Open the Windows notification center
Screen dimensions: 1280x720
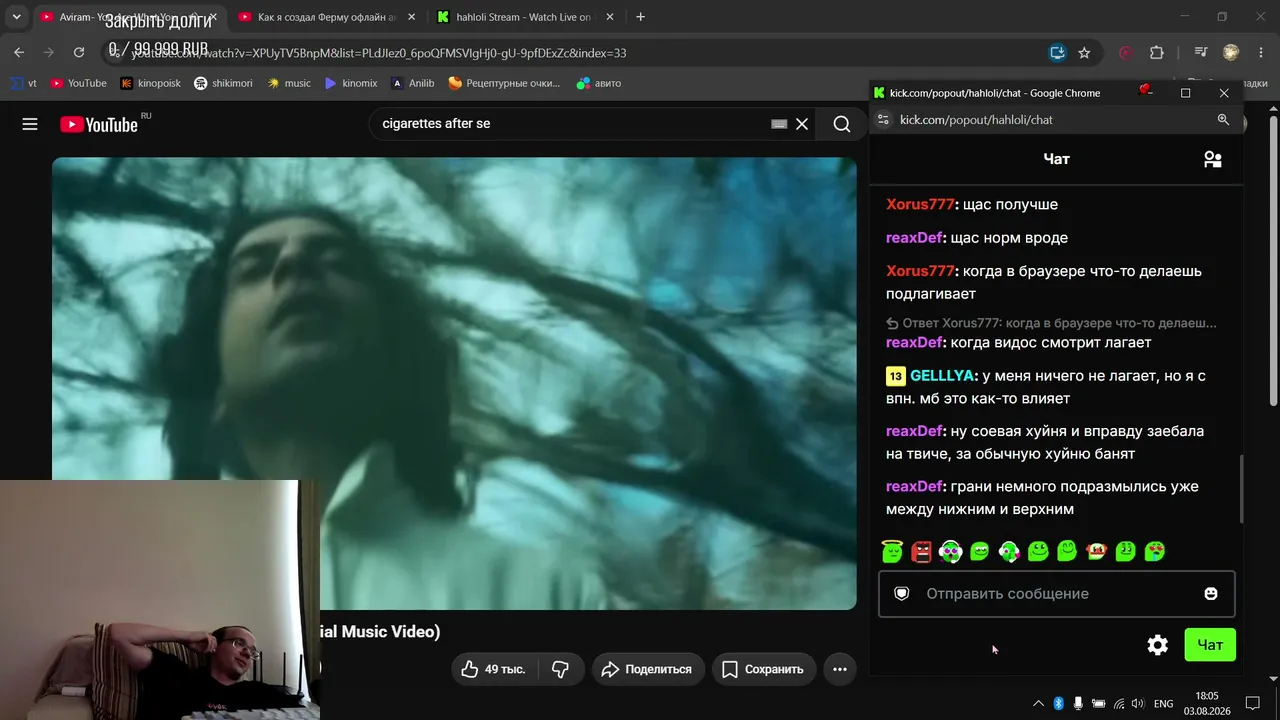(1252, 703)
